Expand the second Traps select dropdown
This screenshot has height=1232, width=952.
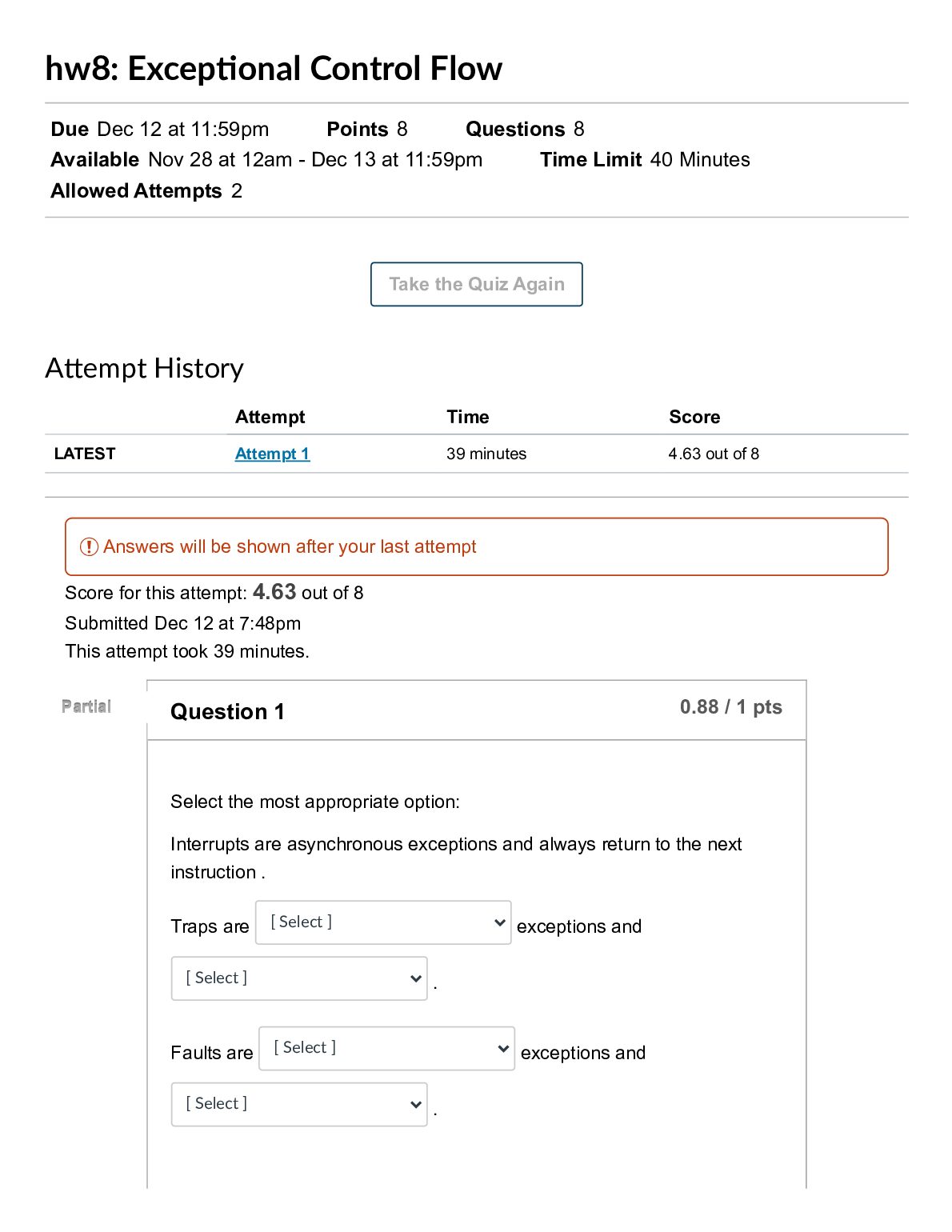click(299, 978)
